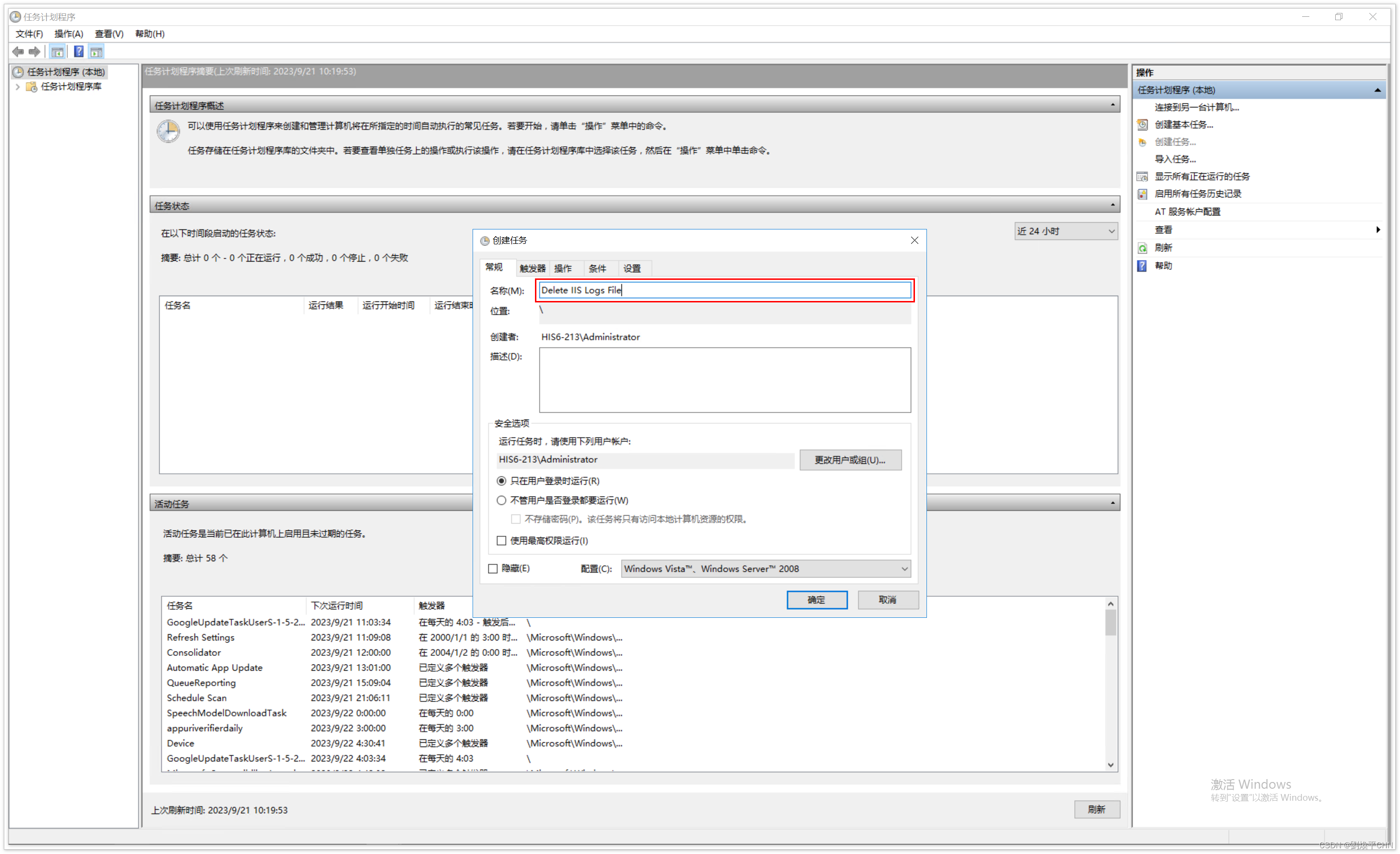Open the 帮助(H) menu

pos(150,34)
